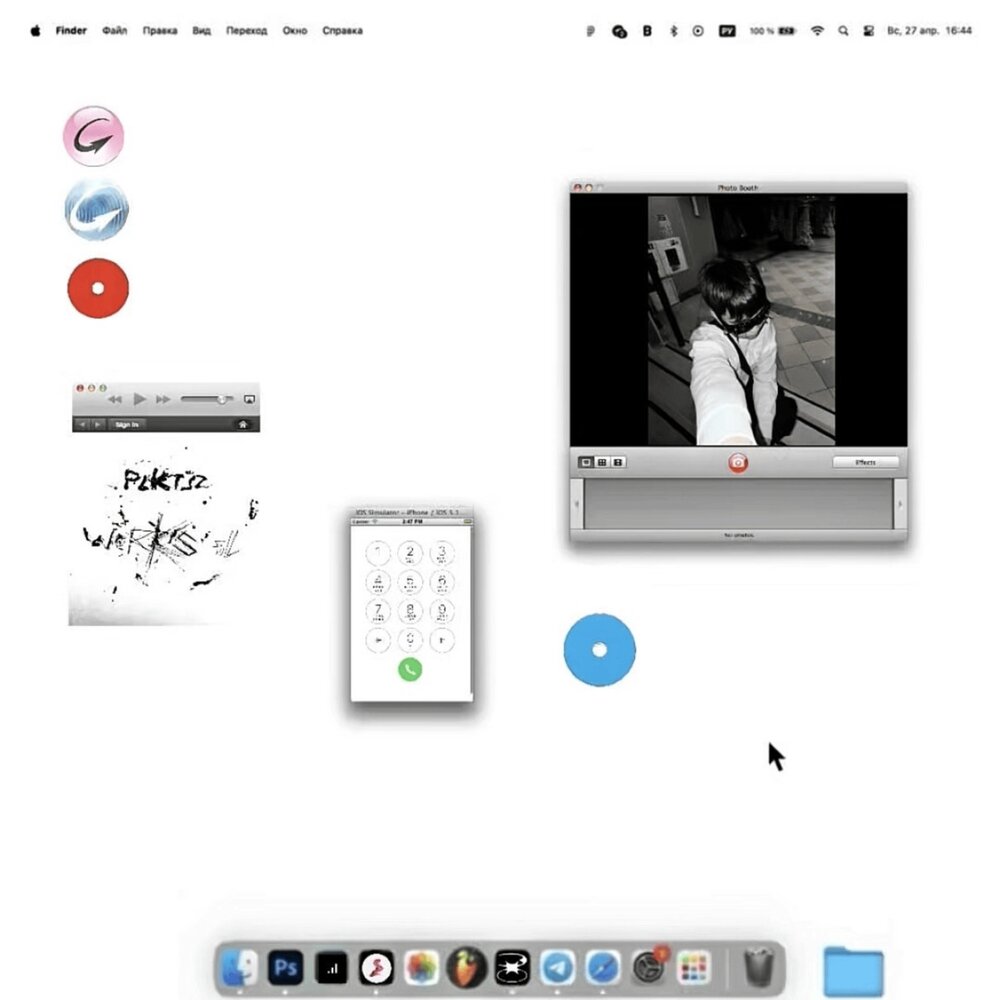Select single photo mode in Photo Booth
Screen dimensions: 1000x1000
tap(586, 462)
